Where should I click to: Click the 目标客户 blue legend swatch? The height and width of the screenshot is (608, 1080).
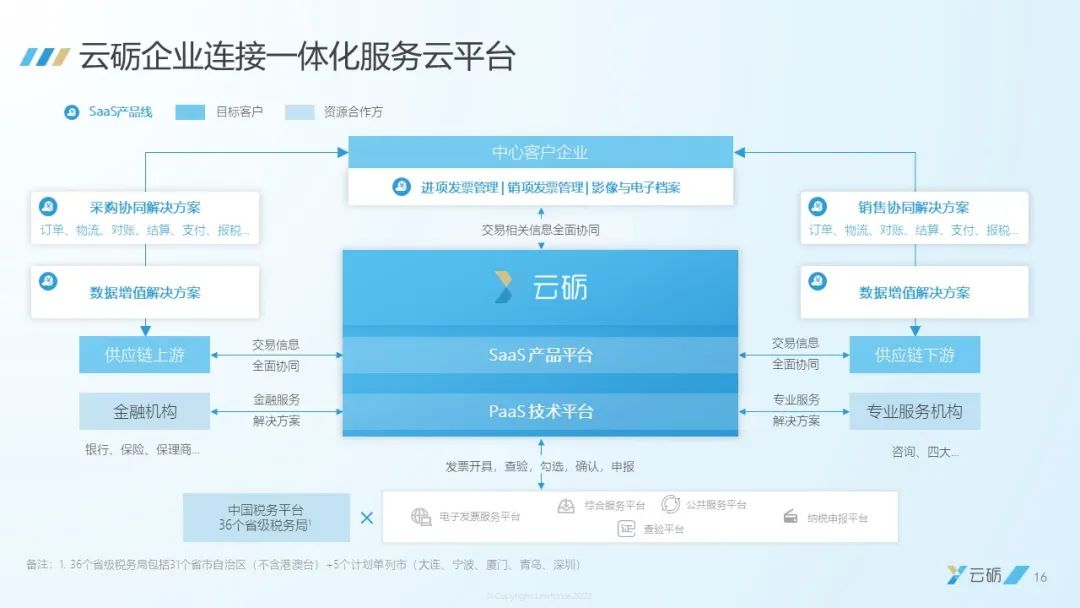[x=190, y=112]
